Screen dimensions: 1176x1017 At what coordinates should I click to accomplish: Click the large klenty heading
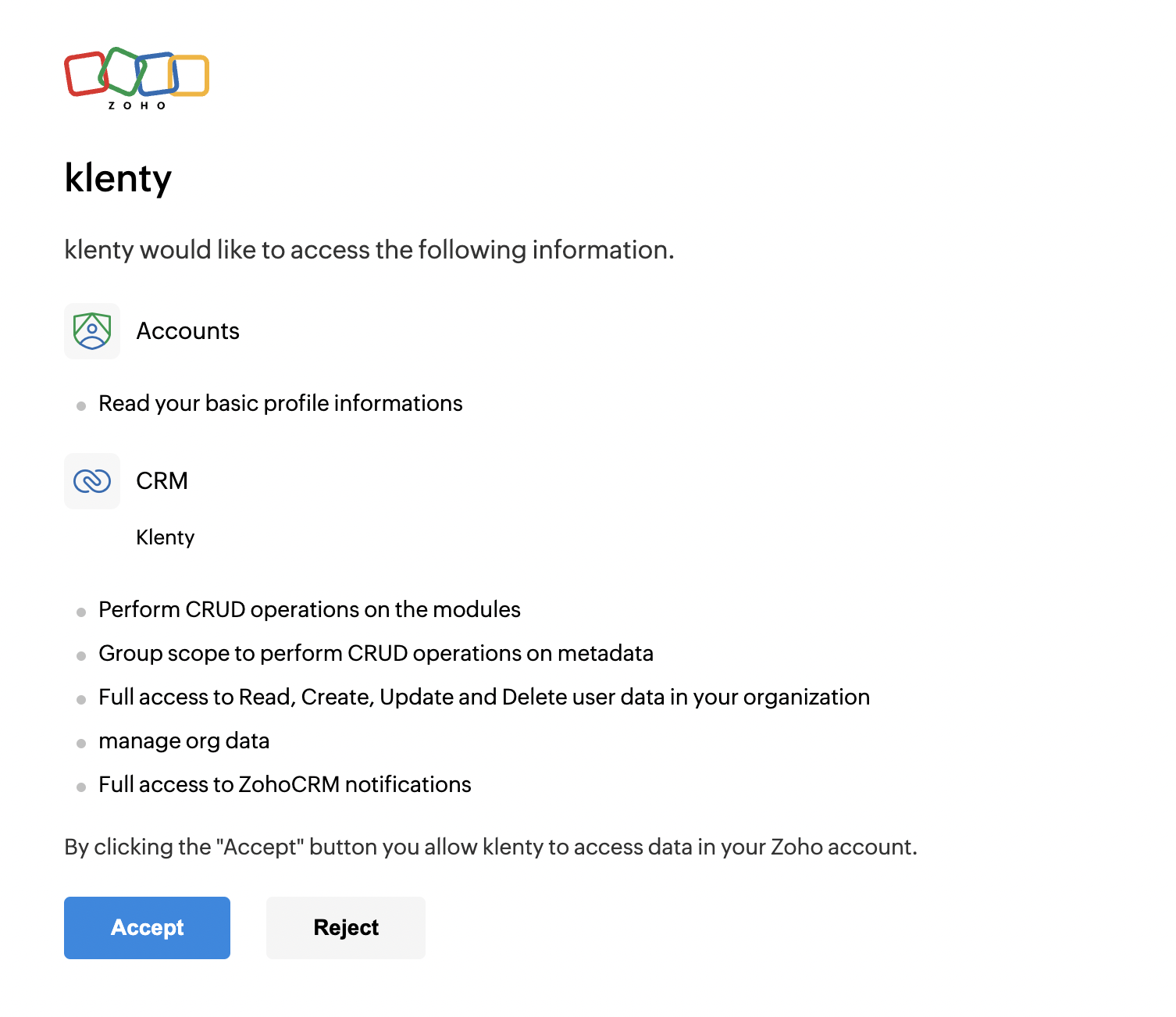(118, 178)
